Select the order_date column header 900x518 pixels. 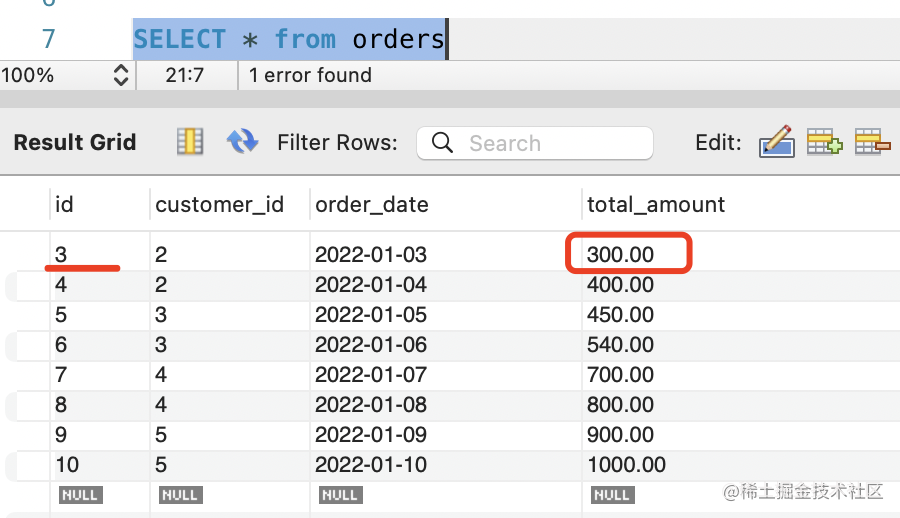click(x=372, y=205)
